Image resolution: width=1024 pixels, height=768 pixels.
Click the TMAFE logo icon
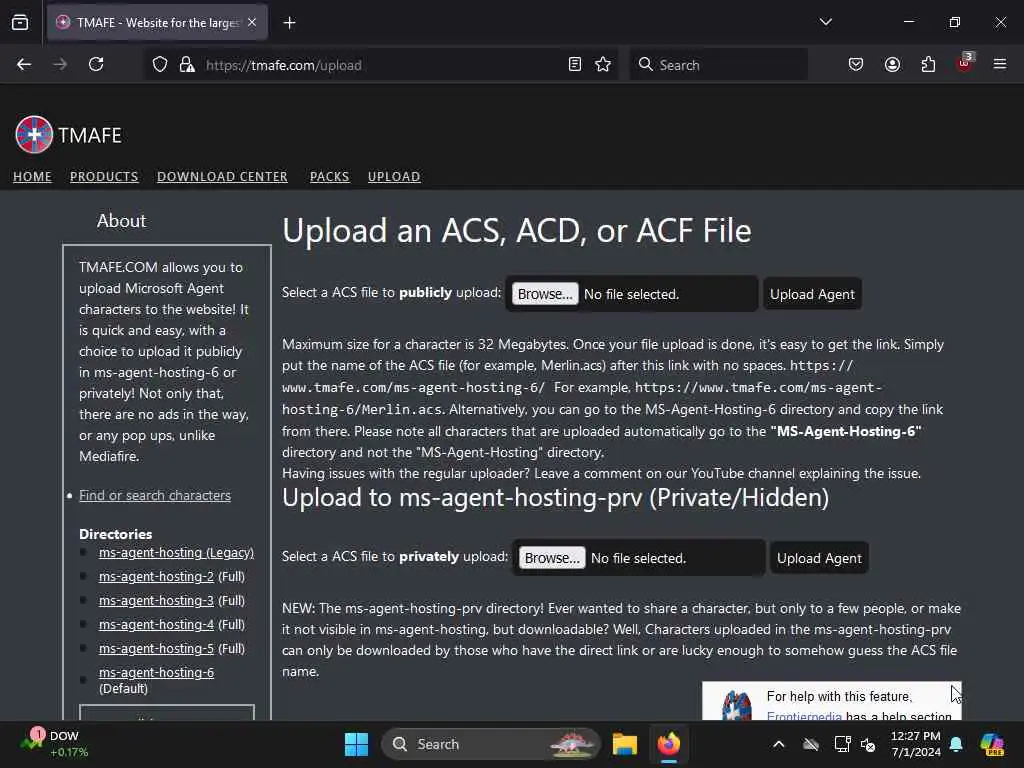coord(34,135)
